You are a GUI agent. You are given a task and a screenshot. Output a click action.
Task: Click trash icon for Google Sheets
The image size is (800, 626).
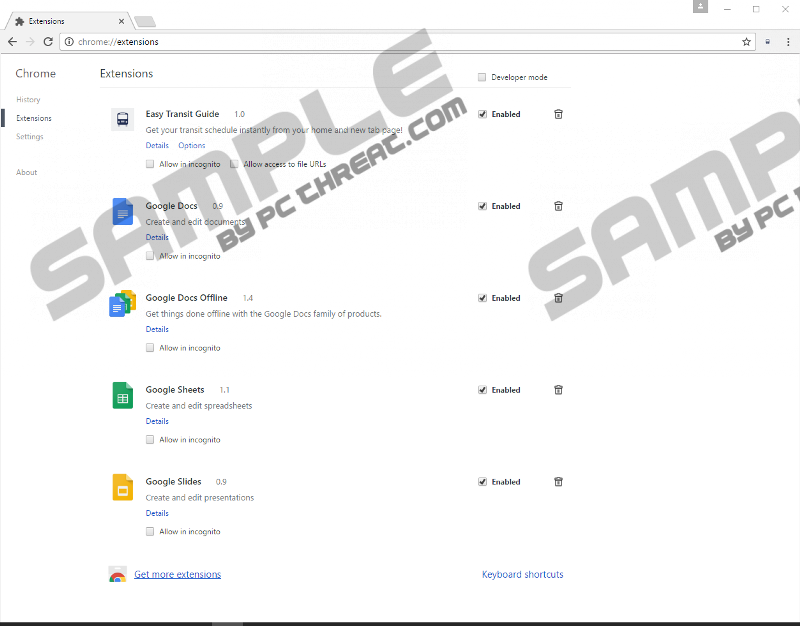558,390
